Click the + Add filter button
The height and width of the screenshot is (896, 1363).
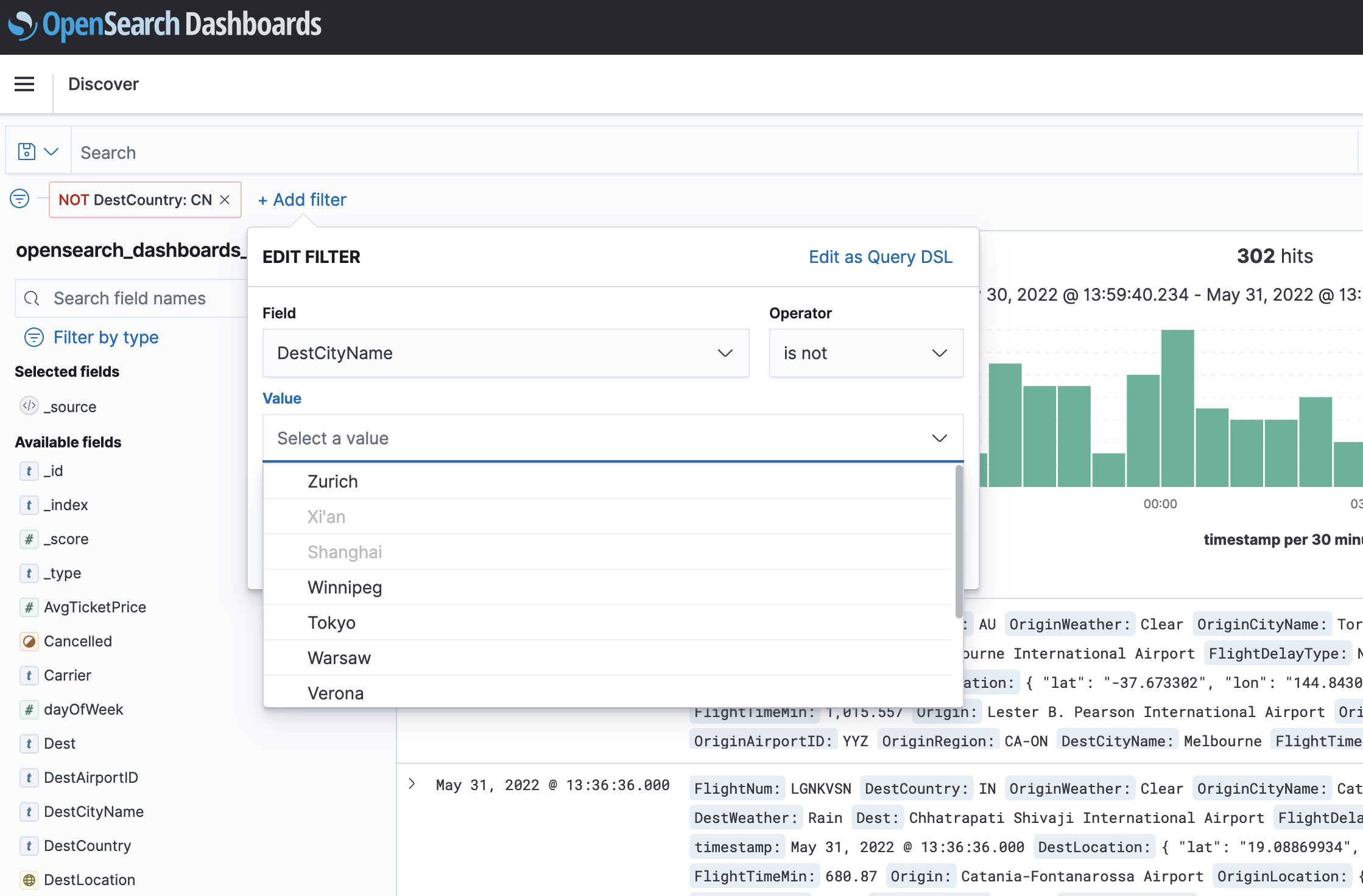(303, 200)
